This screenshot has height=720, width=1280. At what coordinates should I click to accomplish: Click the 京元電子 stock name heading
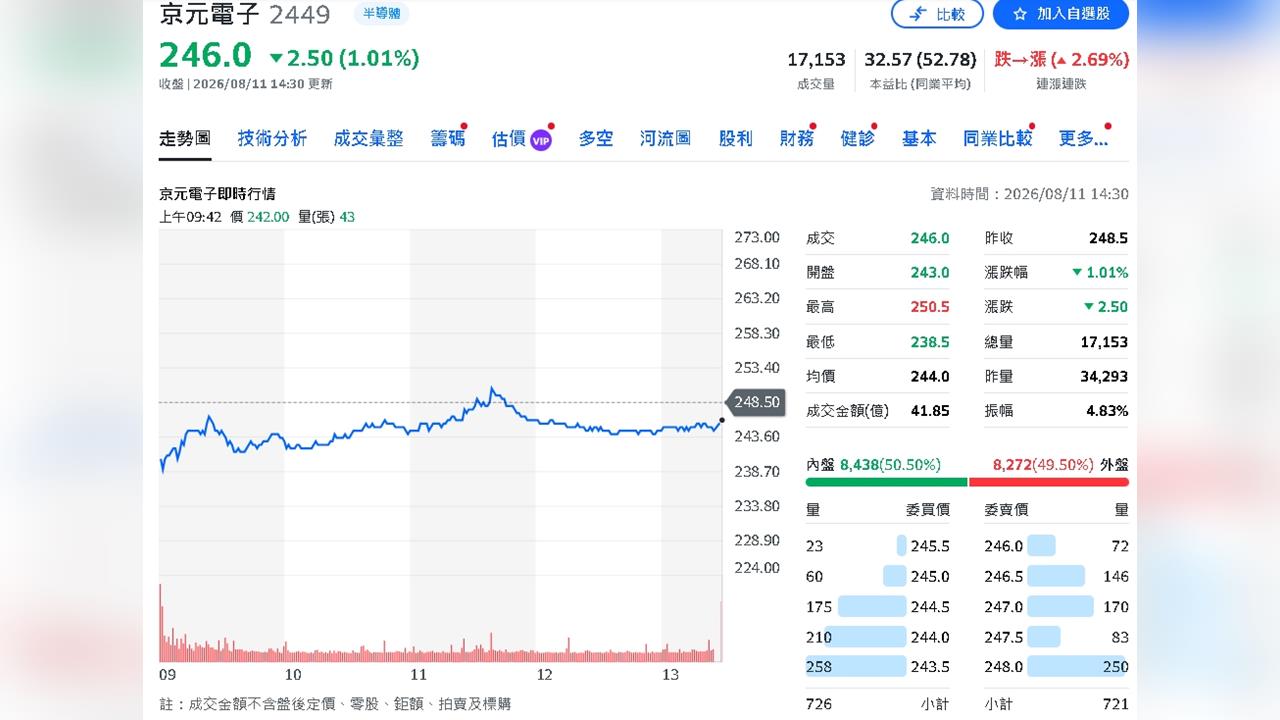pos(210,14)
